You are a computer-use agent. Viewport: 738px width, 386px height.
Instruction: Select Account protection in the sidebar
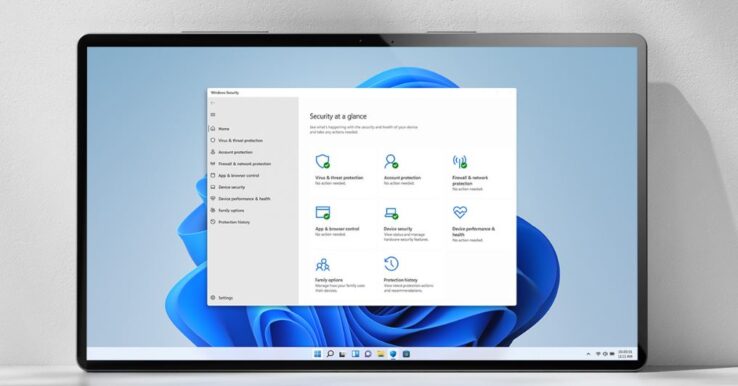point(231,152)
